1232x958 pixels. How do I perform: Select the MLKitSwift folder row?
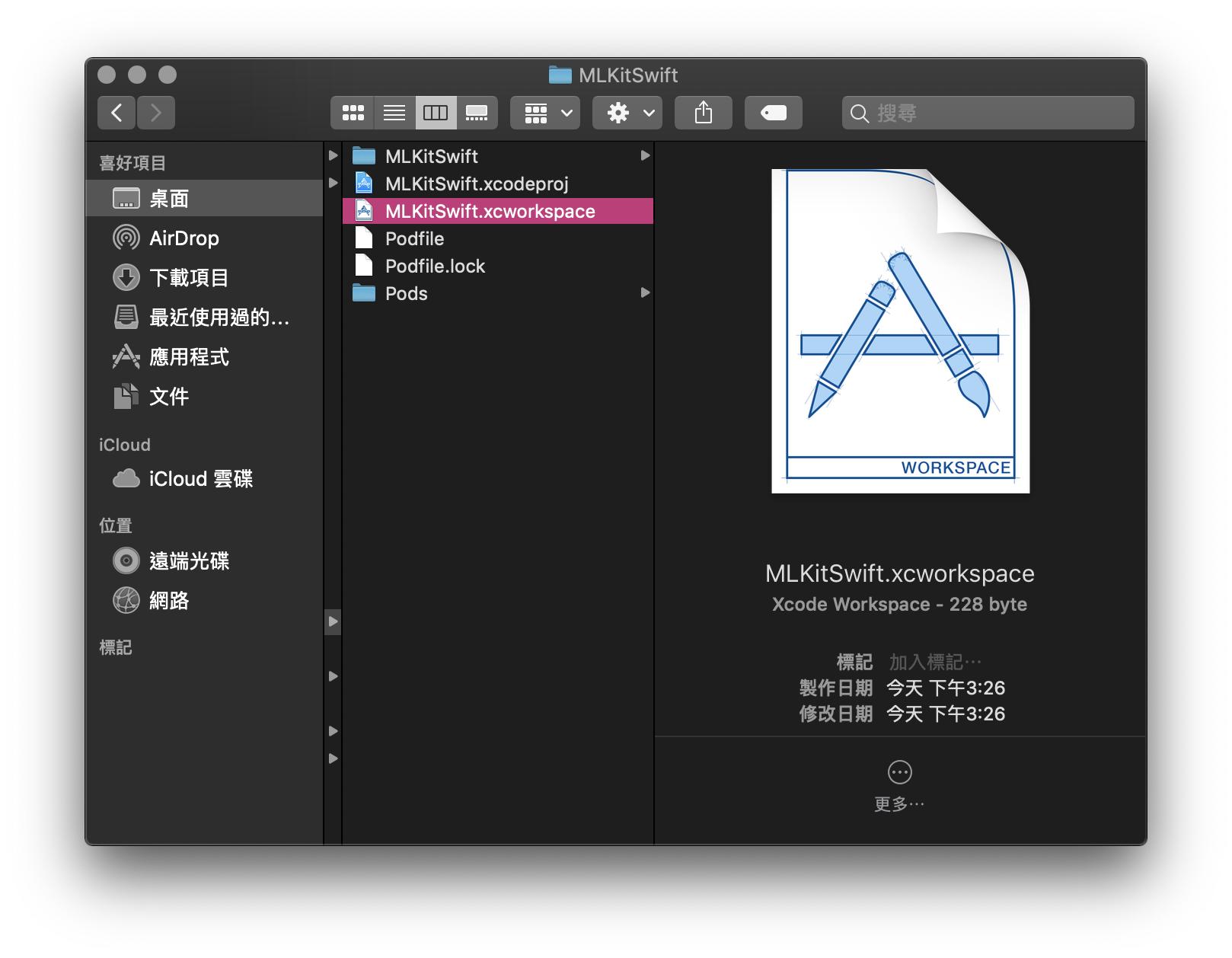coord(498,156)
